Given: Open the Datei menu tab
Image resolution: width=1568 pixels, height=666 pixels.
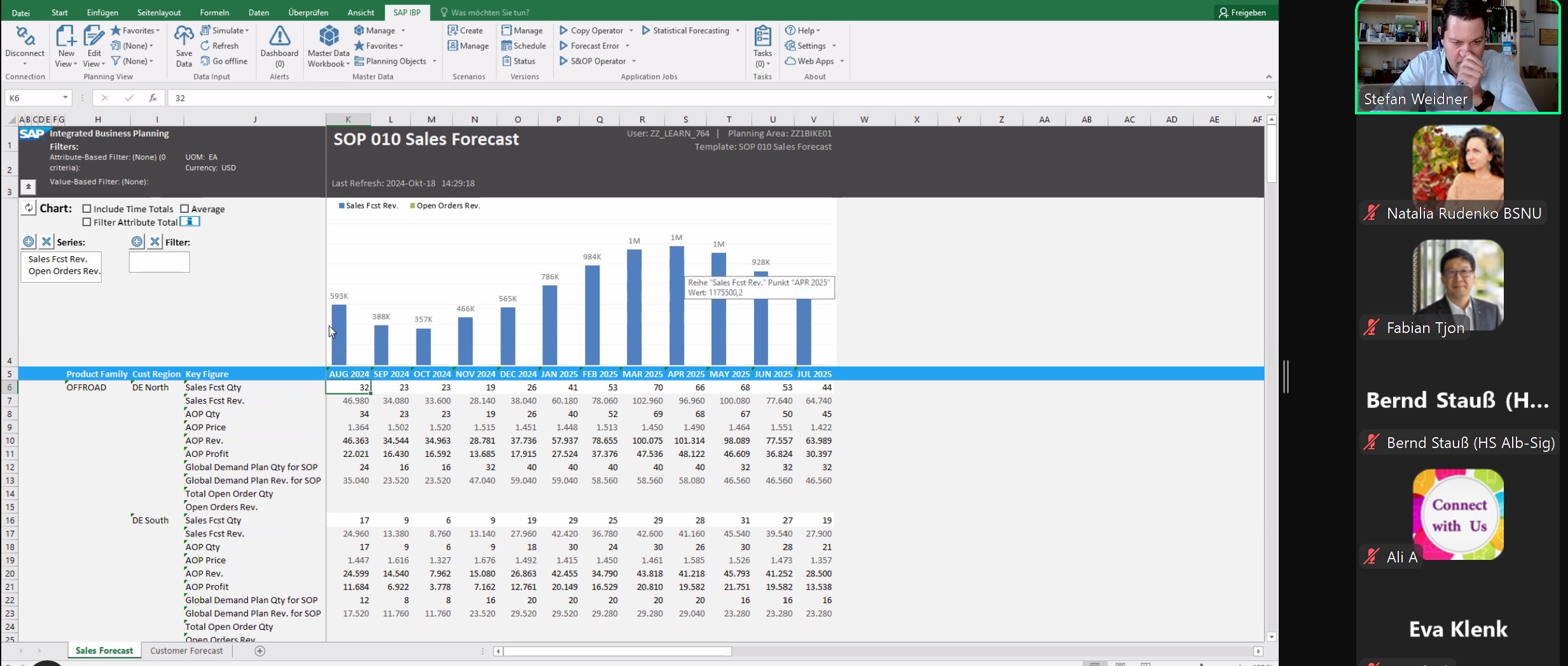Looking at the screenshot, I should [20, 13].
